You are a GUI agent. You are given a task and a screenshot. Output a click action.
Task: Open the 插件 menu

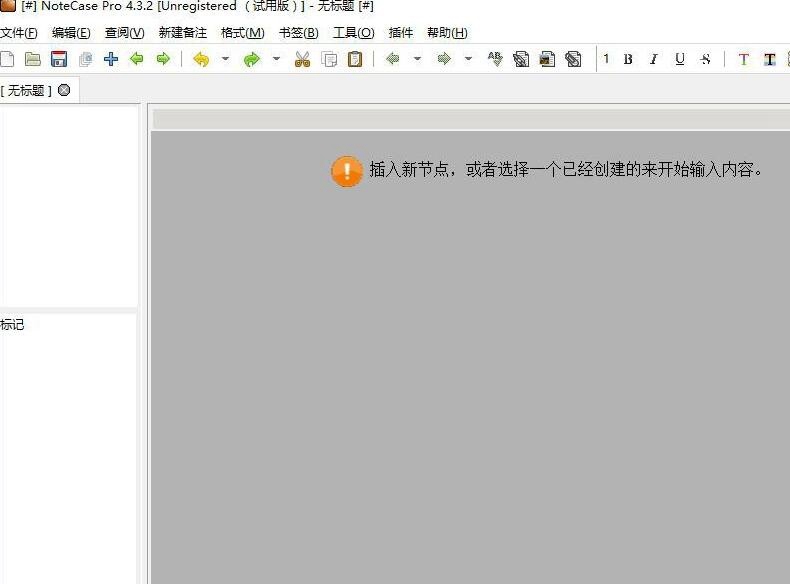coord(401,33)
